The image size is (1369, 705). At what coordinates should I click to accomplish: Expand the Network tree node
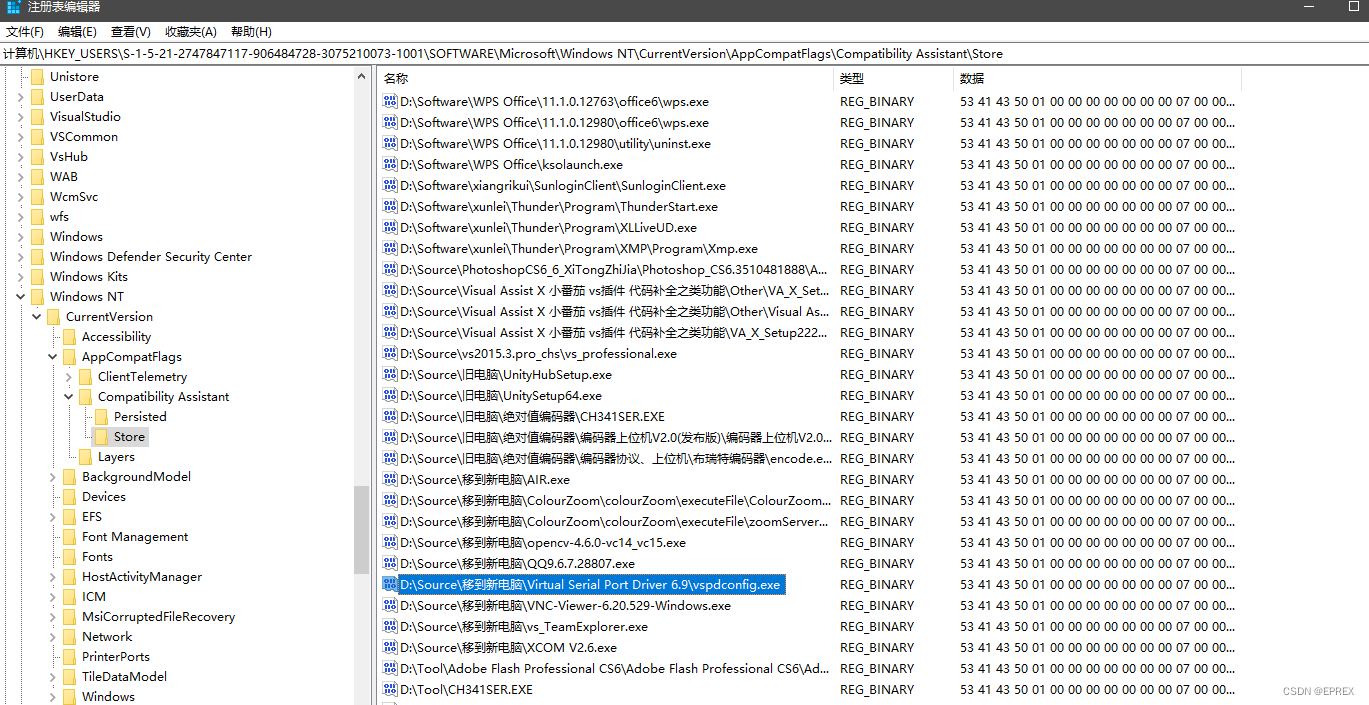coord(53,637)
